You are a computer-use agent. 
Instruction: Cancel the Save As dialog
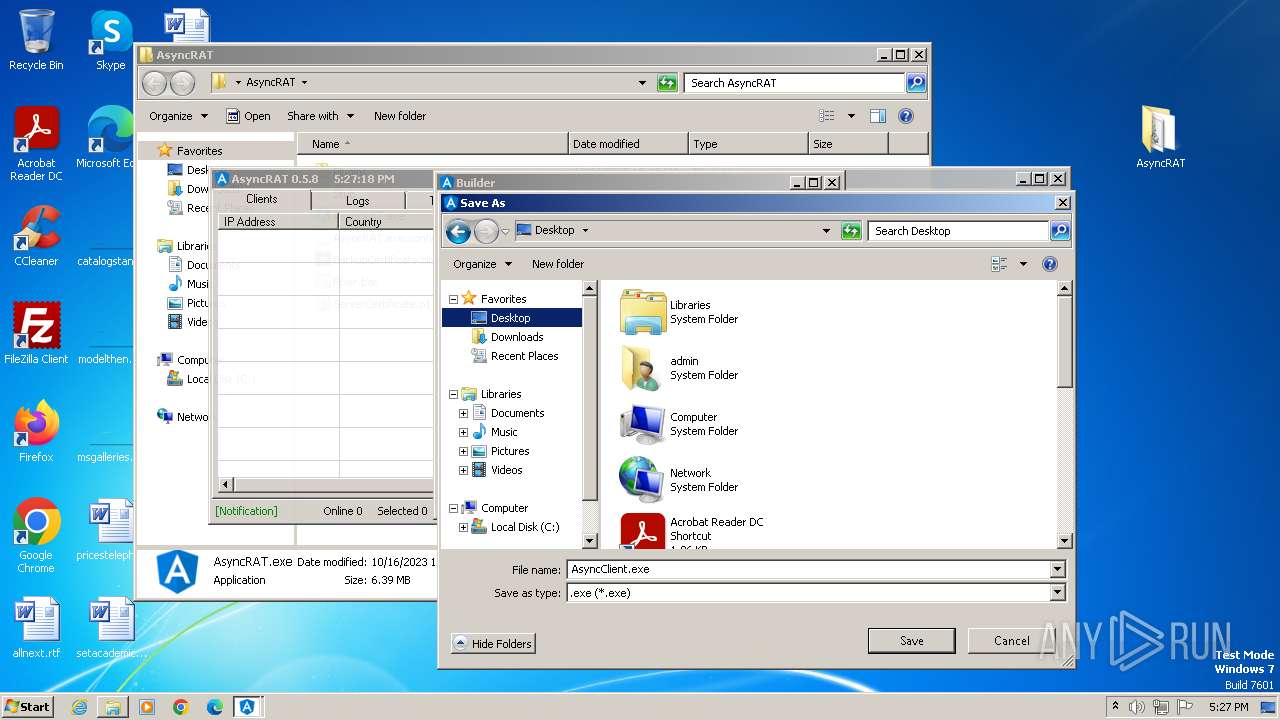[1011, 641]
